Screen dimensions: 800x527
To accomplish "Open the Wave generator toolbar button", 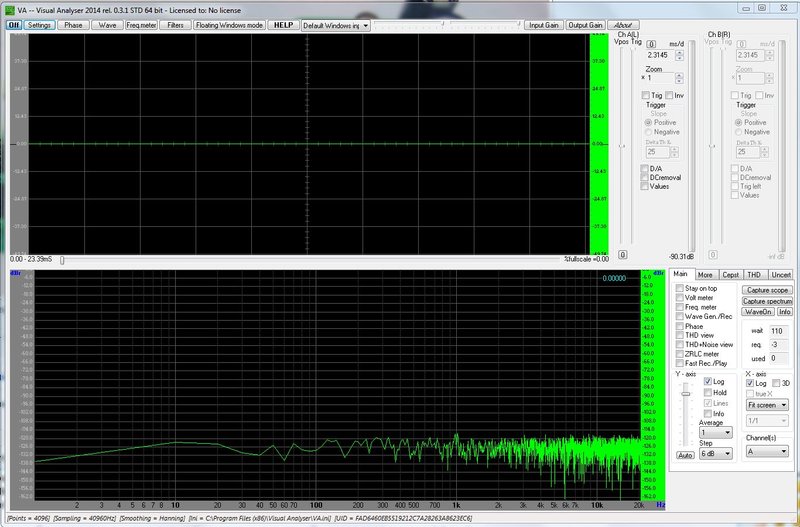I will 107,24.
